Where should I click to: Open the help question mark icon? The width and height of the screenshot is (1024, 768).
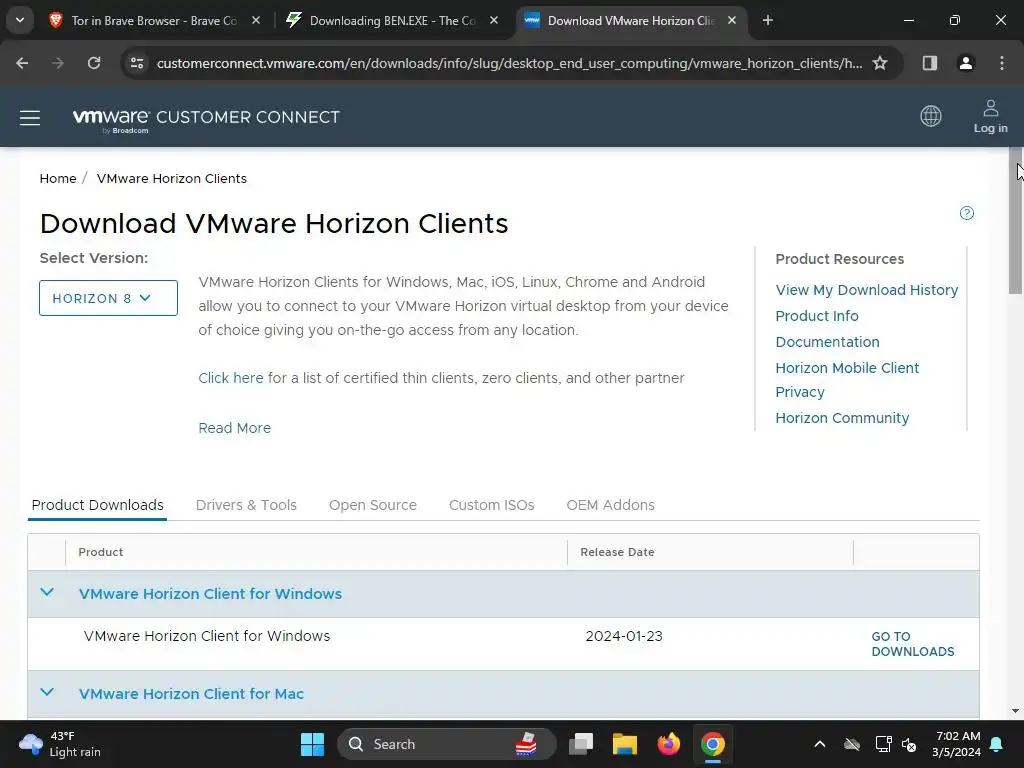[967, 213]
